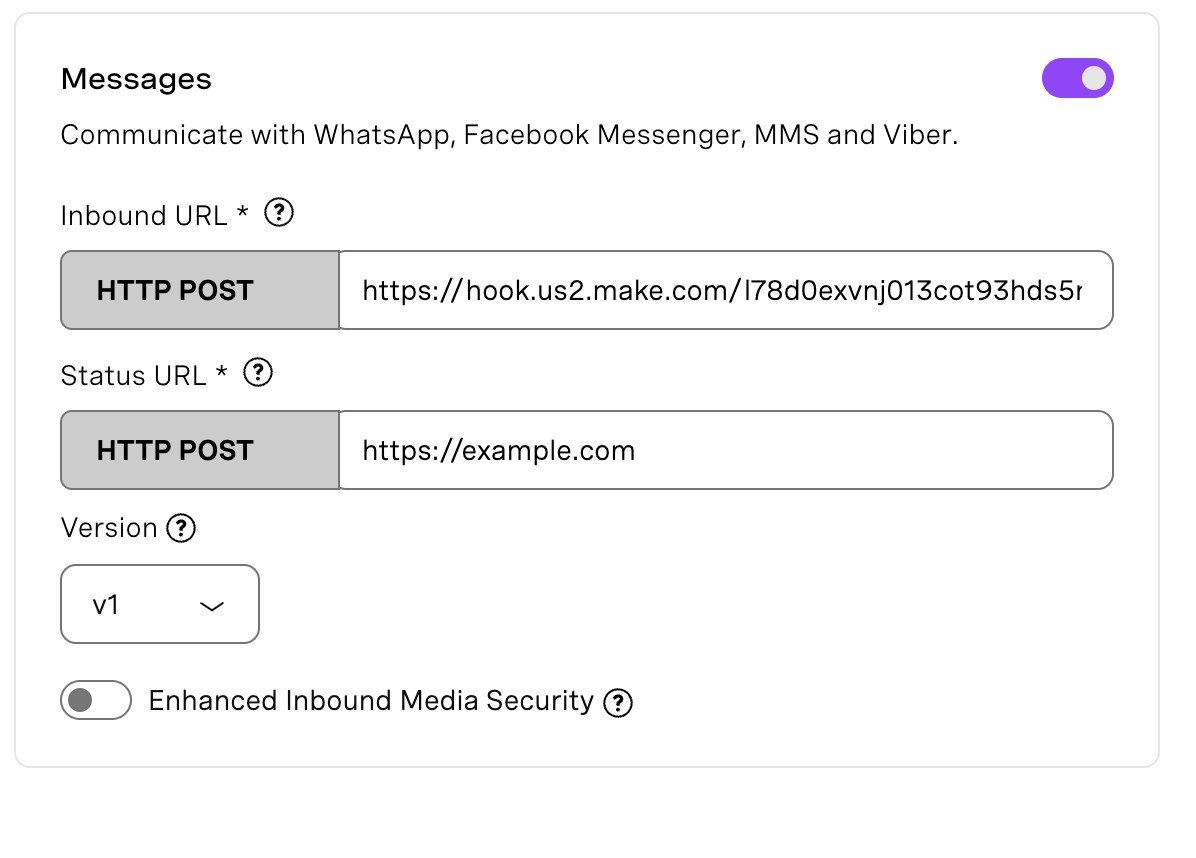The height and width of the screenshot is (858, 1196).
Task: Click the Enhanced Inbound Media Security help icon
Action: (617, 702)
